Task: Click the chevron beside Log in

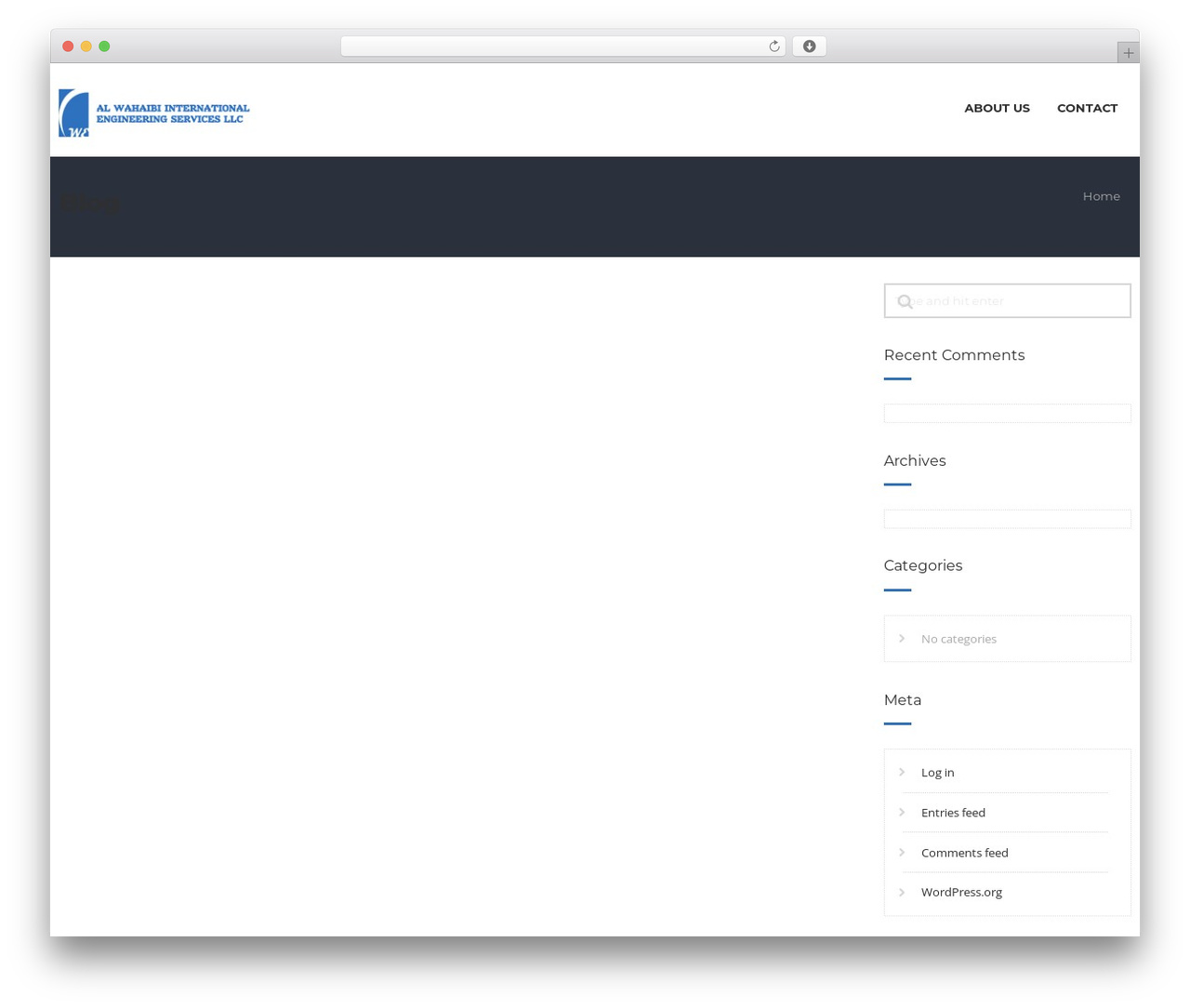Action: 902,772
